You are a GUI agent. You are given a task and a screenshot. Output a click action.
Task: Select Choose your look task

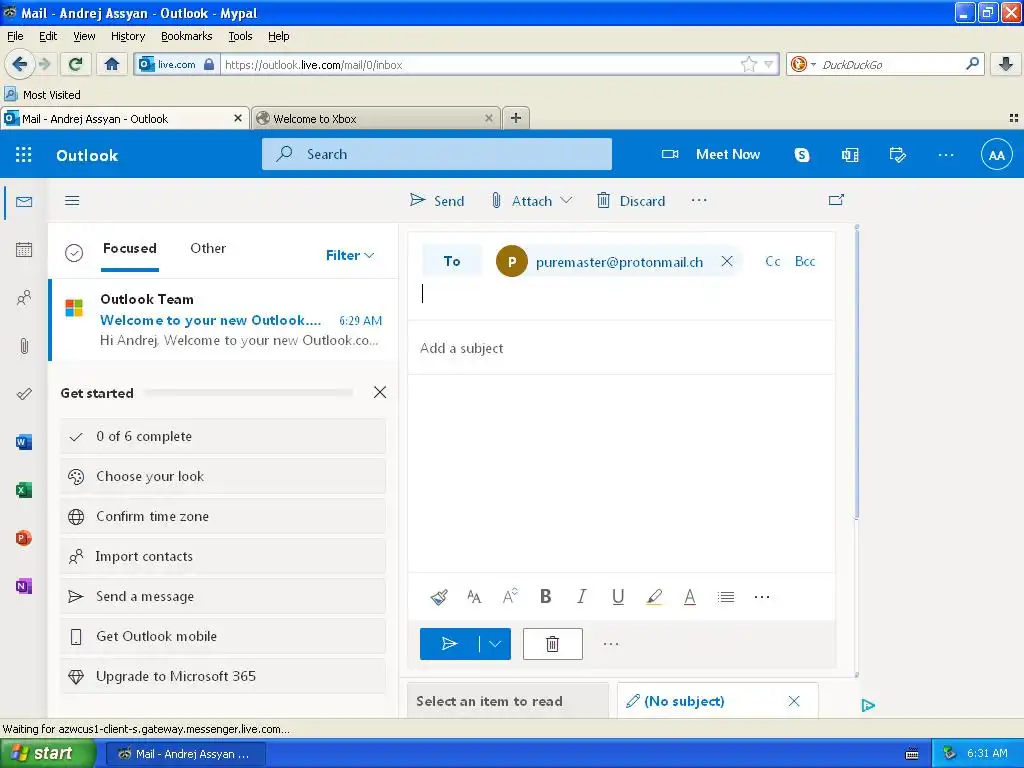[x=223, y=476]
